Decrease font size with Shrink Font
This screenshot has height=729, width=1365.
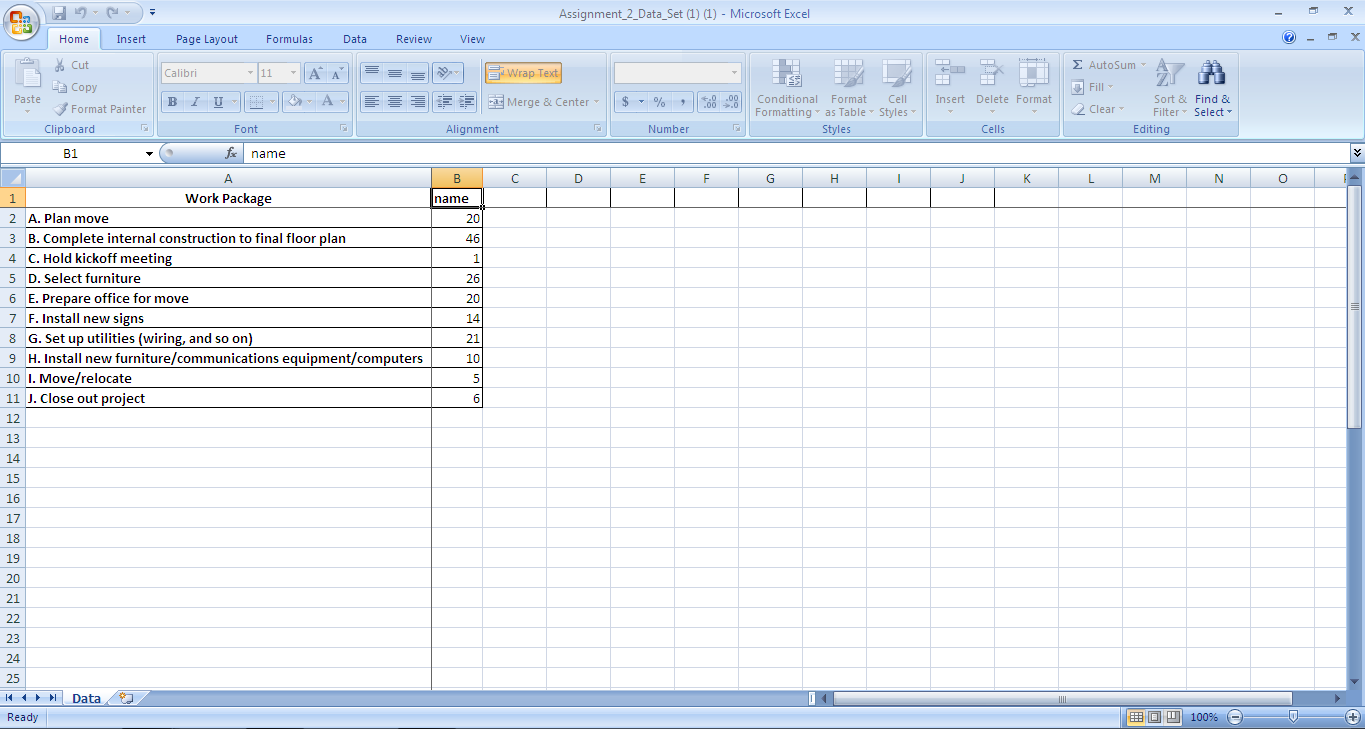click(x=337, y=73)
